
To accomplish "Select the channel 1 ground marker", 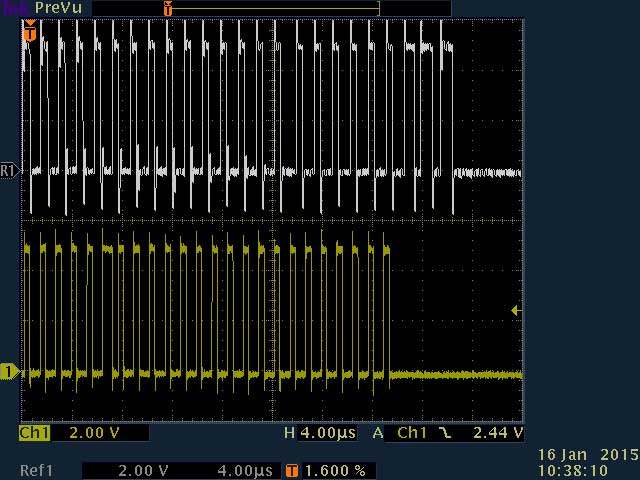I will point(9,372).
